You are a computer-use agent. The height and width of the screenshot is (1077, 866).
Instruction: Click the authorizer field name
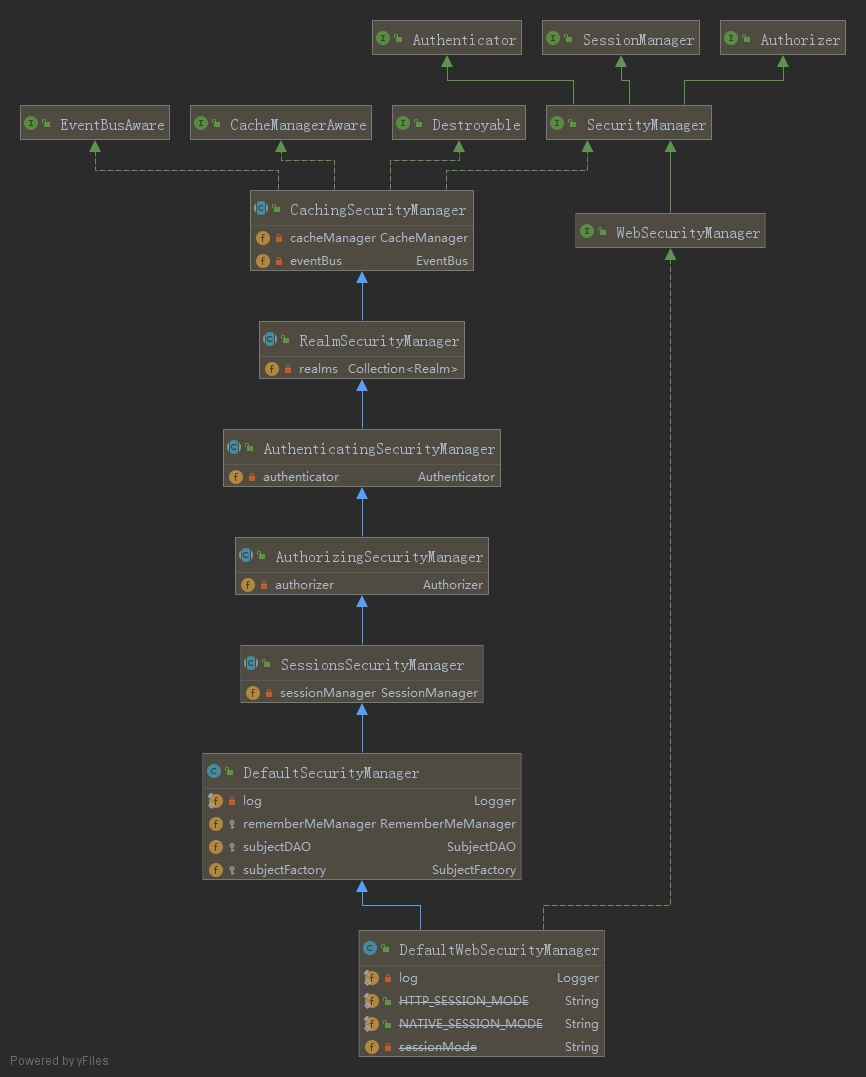[x=304, y=585]
